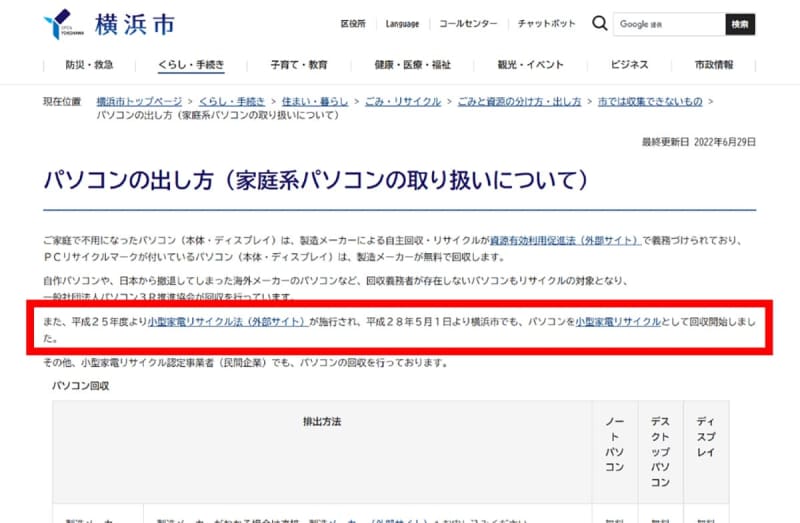800x523 pixels.
Task: Click the 検索 search button
Action: 740,23
